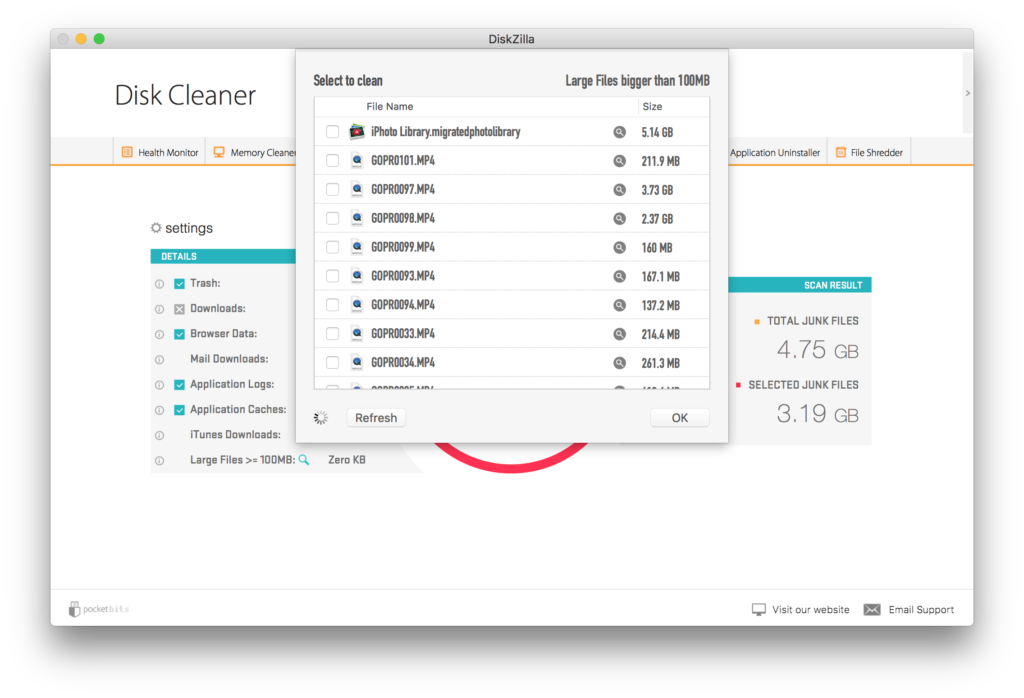Select GOPR0097.MP4 for cleaning
Screen dimensions: 1024x698
point(332,189)
